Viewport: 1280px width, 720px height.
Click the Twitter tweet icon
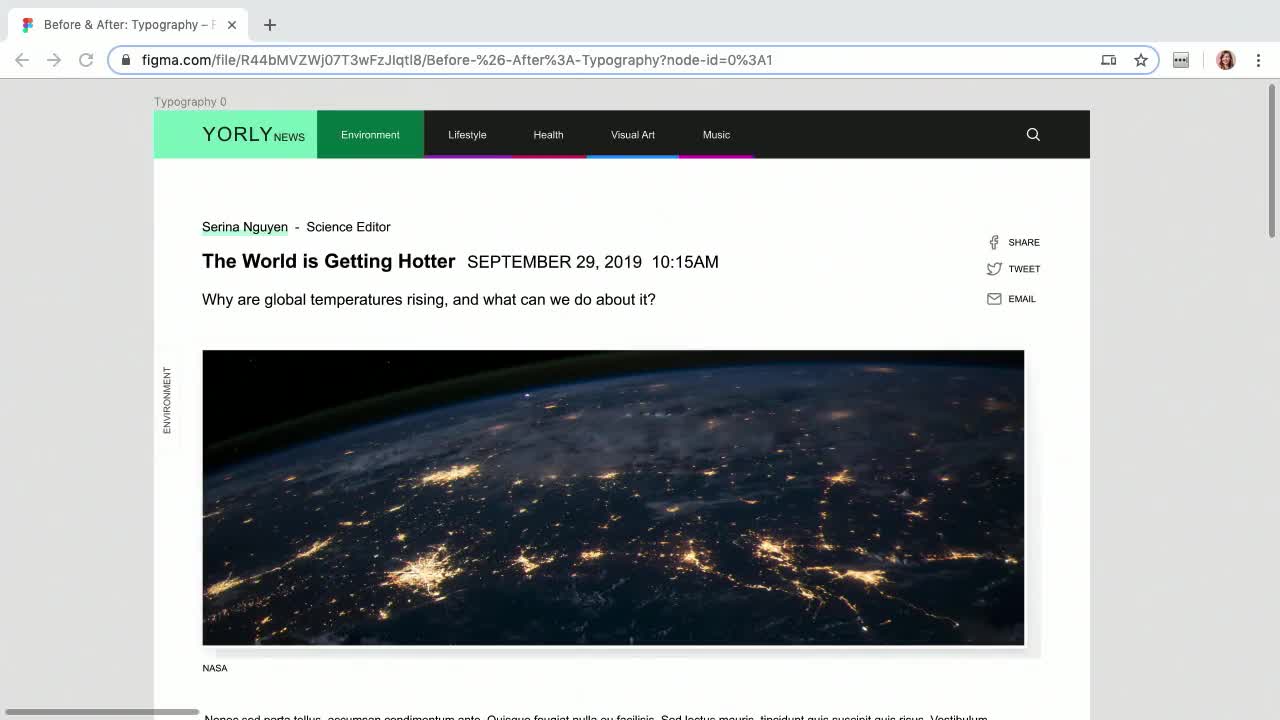tap(994, 269)
